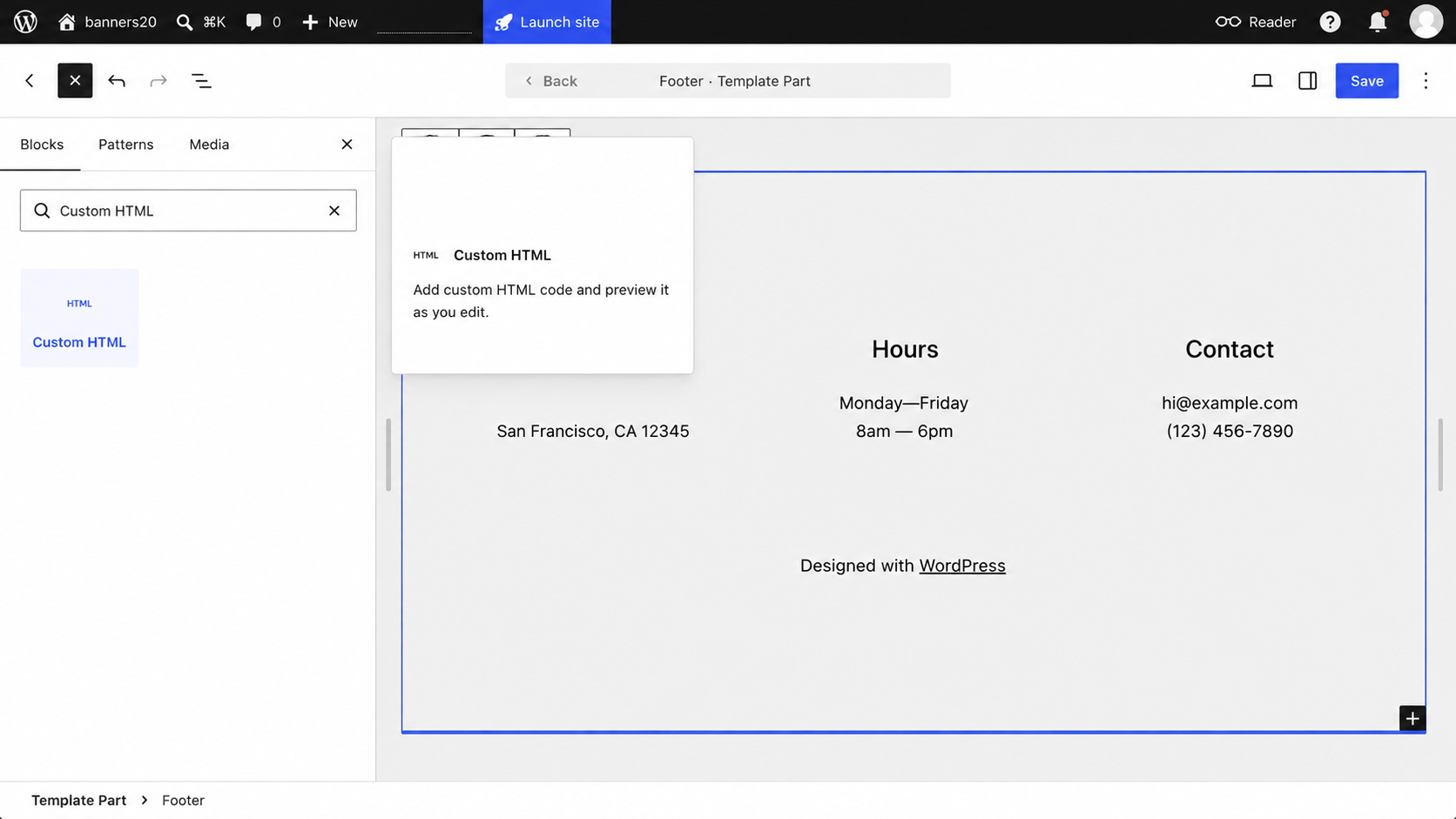Viewport: 1456px width, 819px height.
Task: Create new content with New
Action: [x=330, y=22]
